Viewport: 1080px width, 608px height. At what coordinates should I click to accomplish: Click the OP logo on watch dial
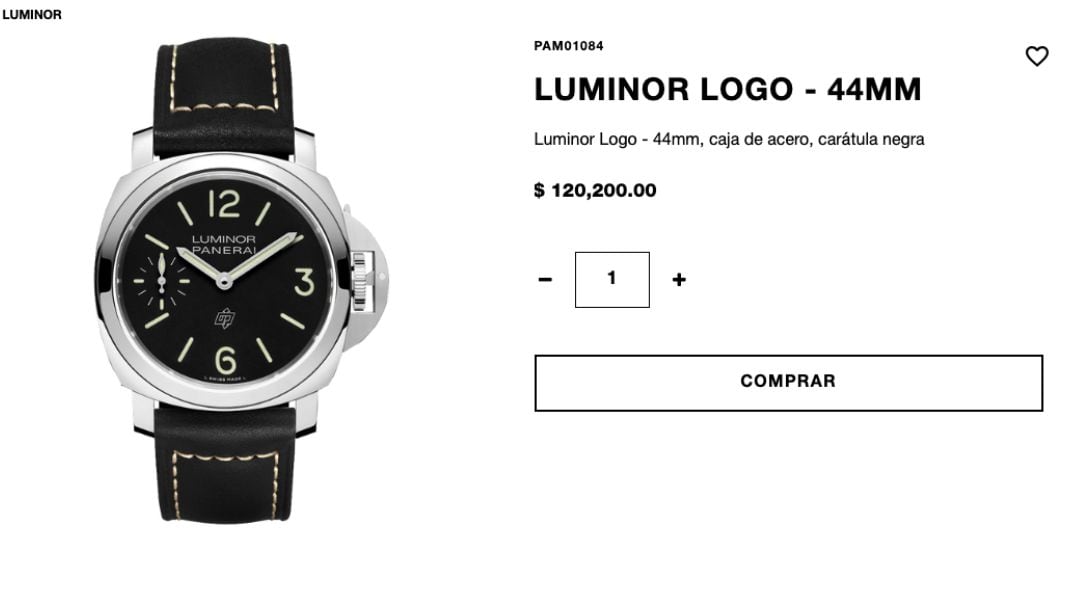tap(225, 317)
